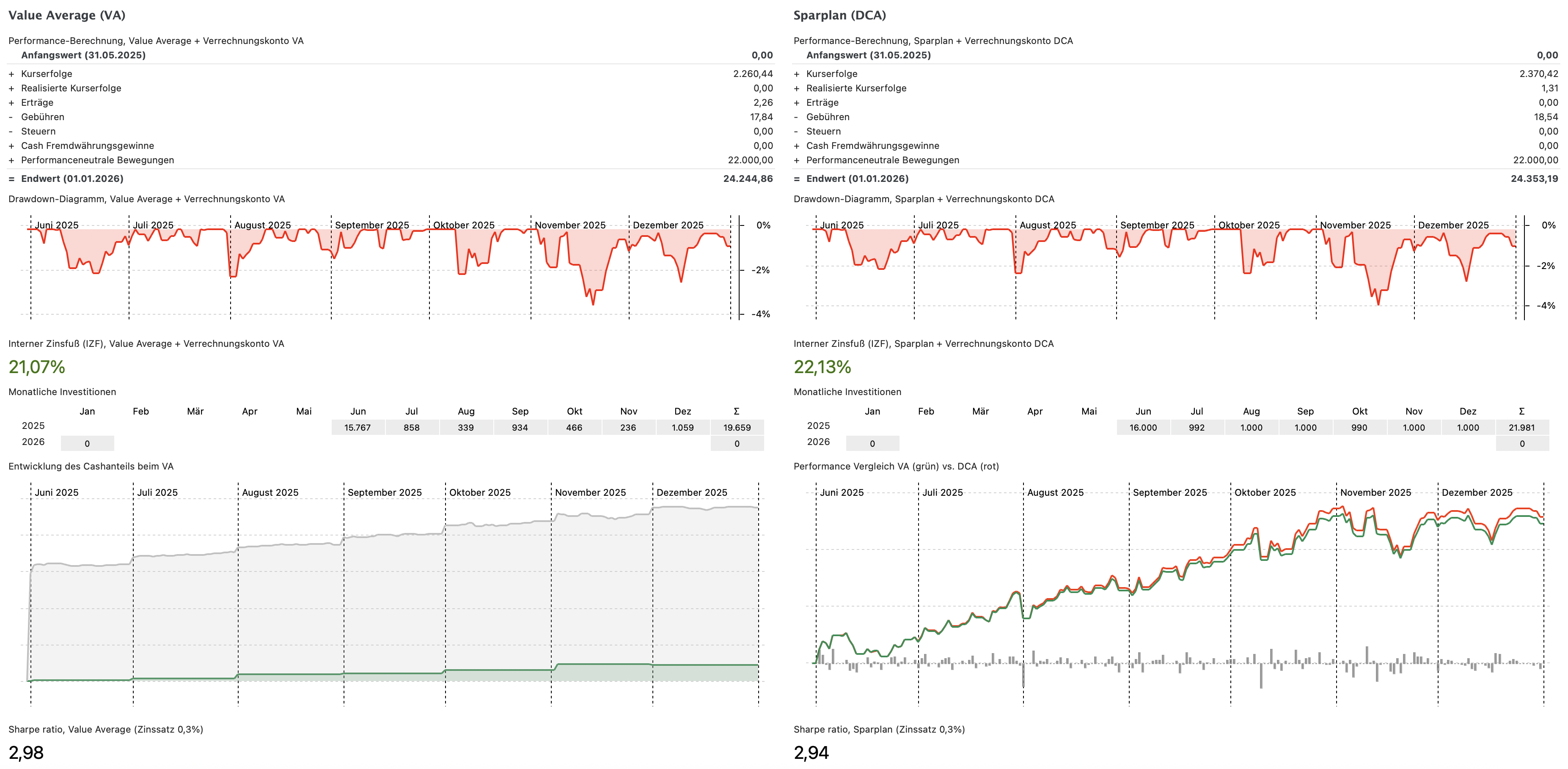Click the Sharpe ratio value 2,98
This screenshot has width=1568, height=769.
(26, 753)
